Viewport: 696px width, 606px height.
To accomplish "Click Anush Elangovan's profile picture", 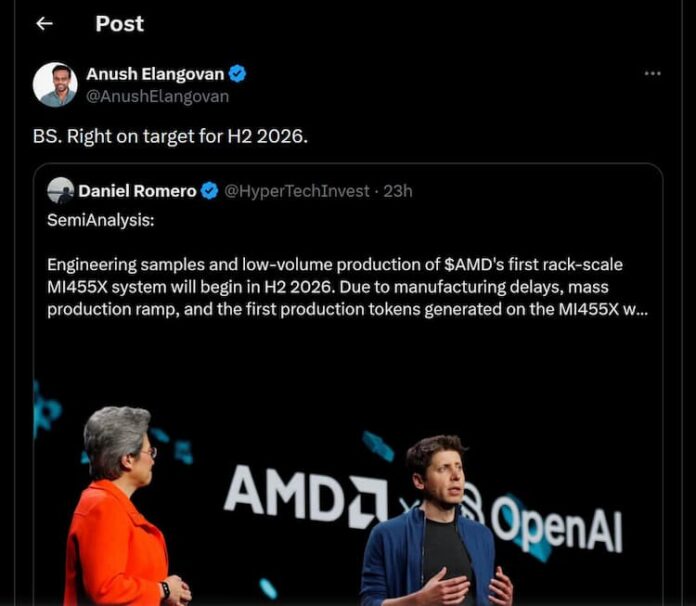I will point(55,85).
